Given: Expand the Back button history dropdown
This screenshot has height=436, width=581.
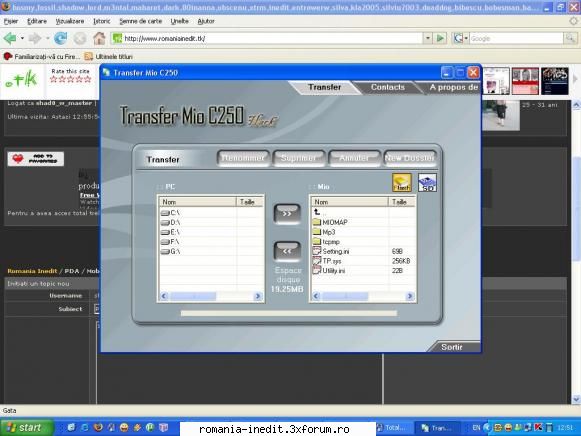Looking at the screenshot, I should click(x=22, y=38).
